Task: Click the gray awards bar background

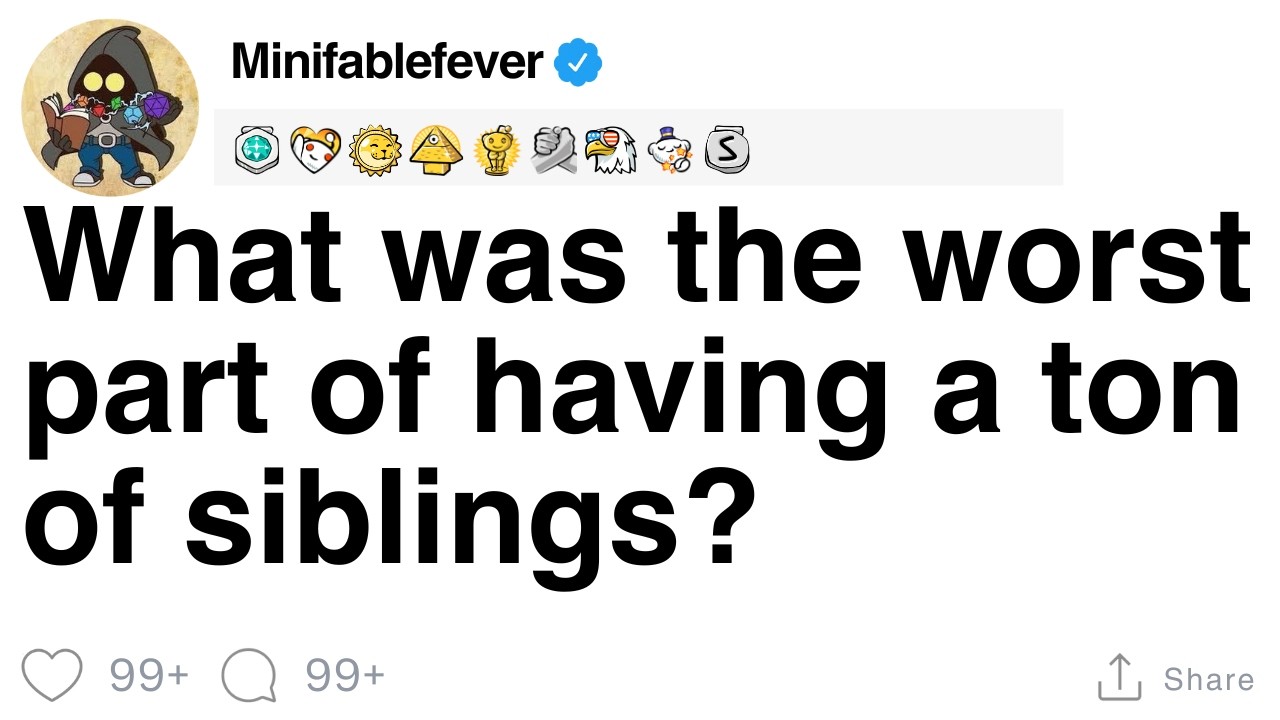Action: [900, 148]
